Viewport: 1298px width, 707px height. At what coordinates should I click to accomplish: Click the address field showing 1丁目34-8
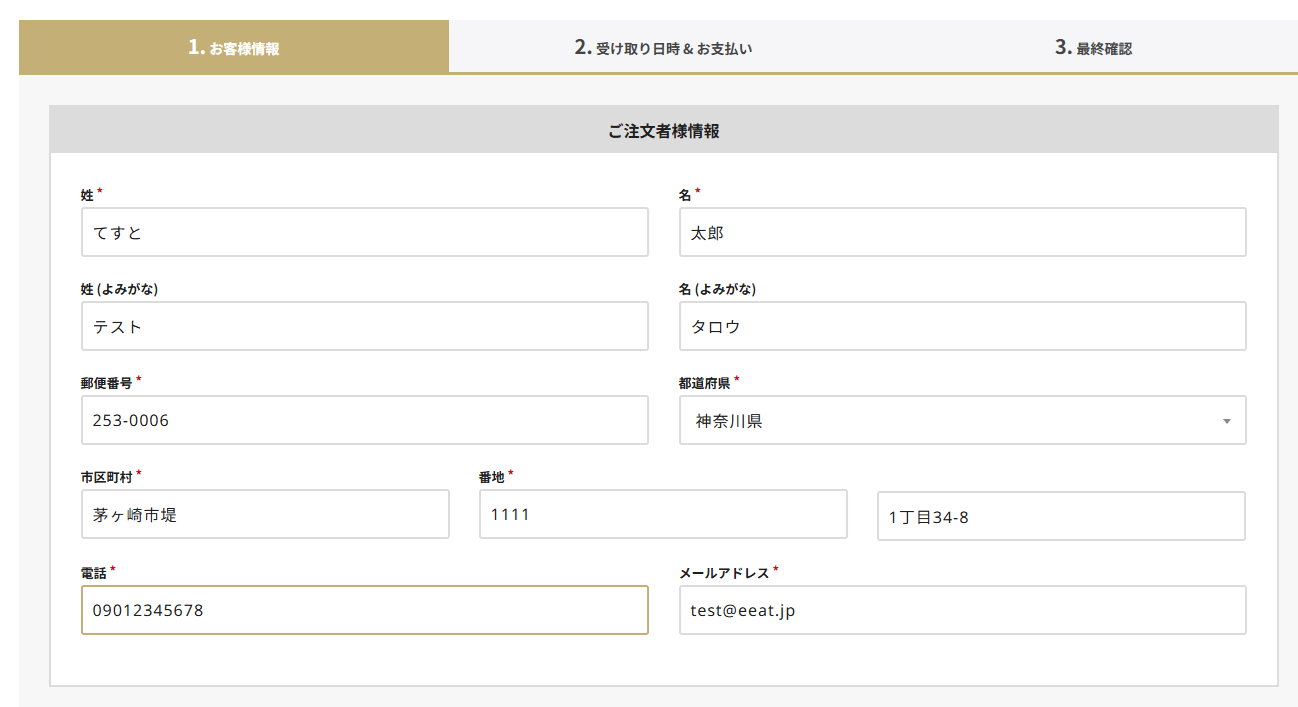1061,517
